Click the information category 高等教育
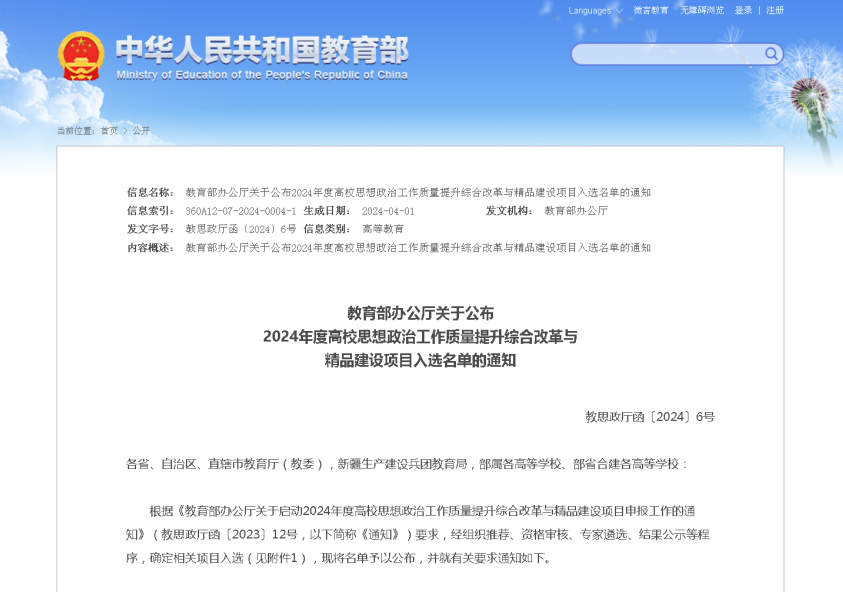The width and height of the screenshot is (843, 592). (x=383, y=229)
